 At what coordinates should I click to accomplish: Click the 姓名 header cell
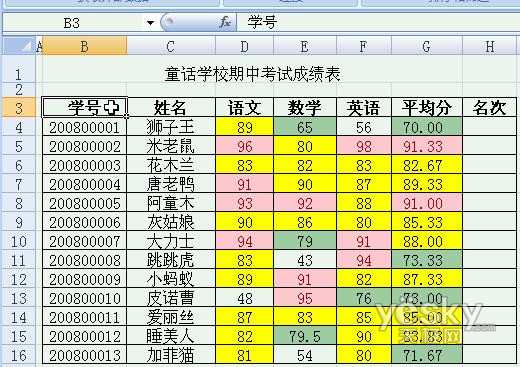click(171, 108)
